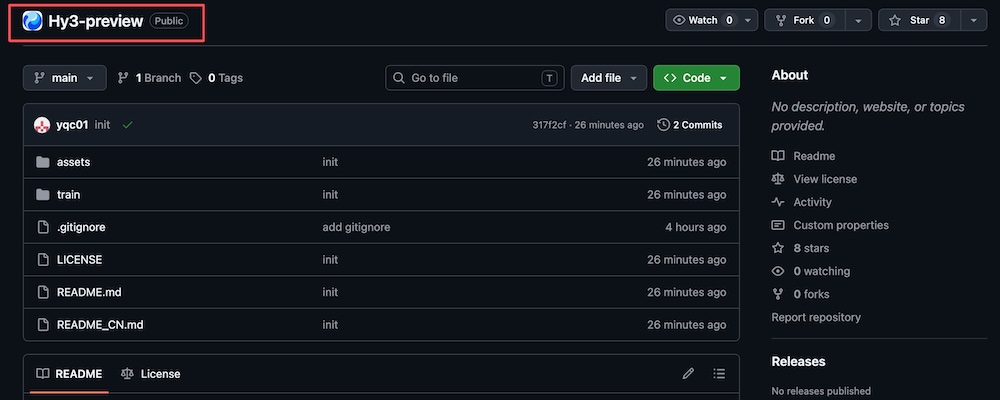Viewport: 1000px width, 400px height.
Task: Click the Watch button
Action: click(703, 20)
